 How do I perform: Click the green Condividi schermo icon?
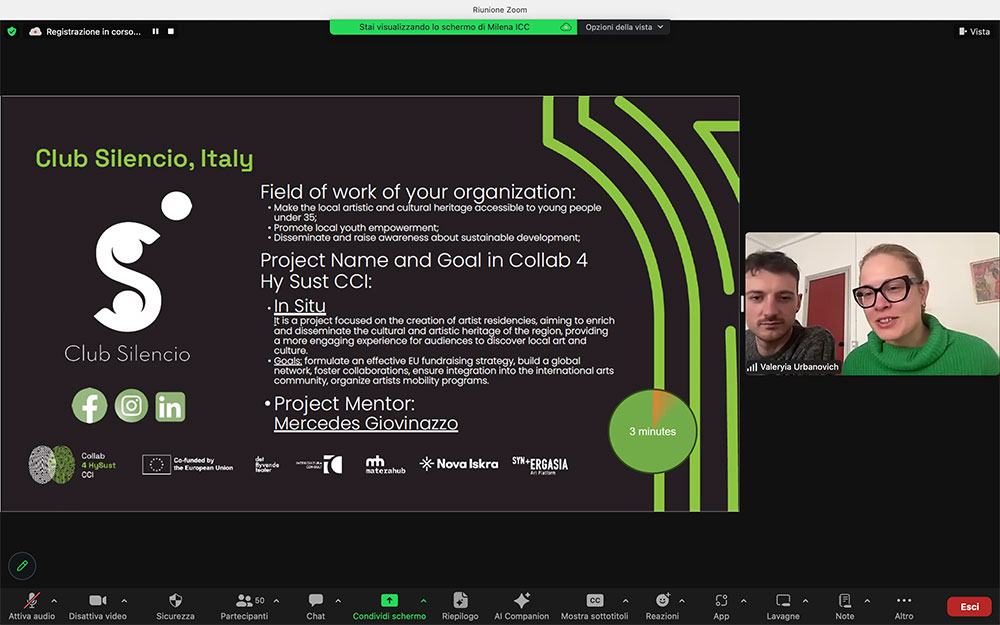point(389,601)
